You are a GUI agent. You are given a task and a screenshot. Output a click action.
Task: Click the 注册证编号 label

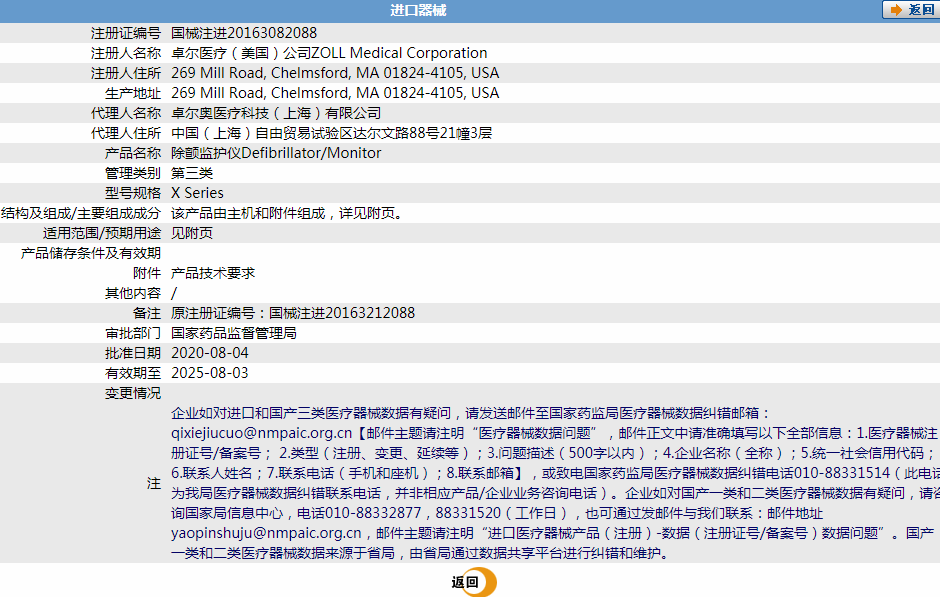(126, 33)
